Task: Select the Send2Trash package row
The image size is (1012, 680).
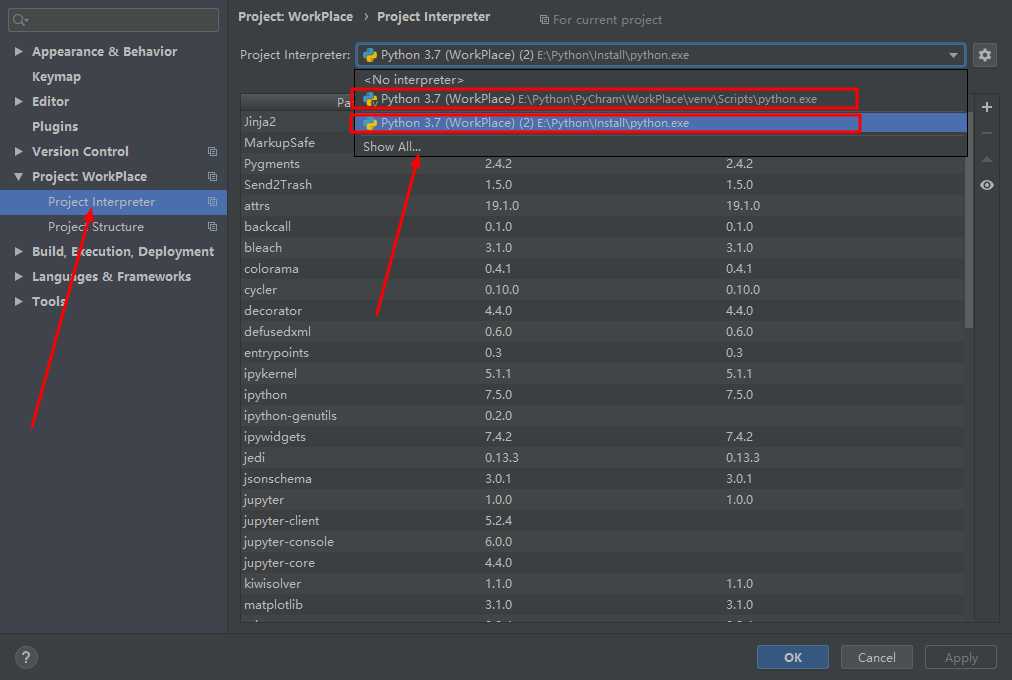Action: pos(603,185)
